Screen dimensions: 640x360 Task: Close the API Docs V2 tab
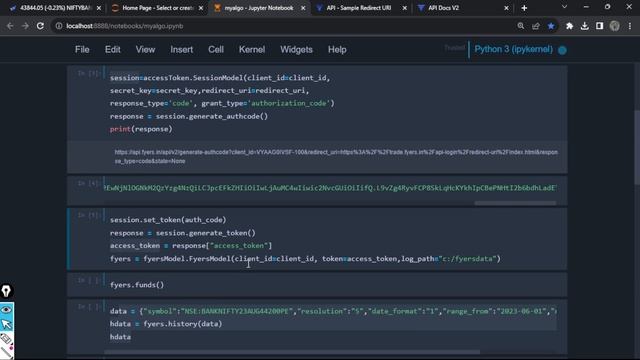point(506,8)
